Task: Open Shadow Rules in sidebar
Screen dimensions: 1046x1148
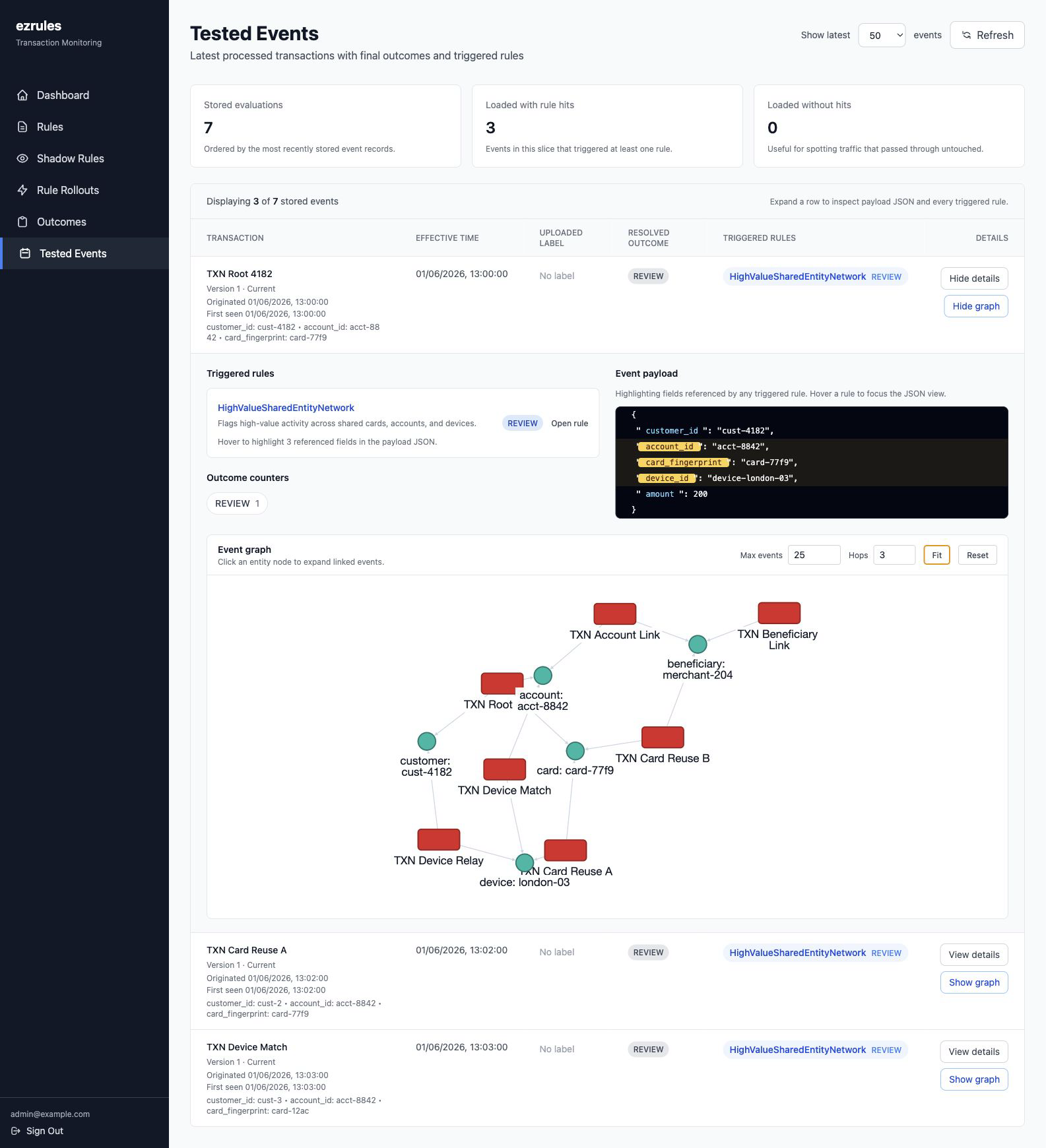Action: tap(84, 158)
